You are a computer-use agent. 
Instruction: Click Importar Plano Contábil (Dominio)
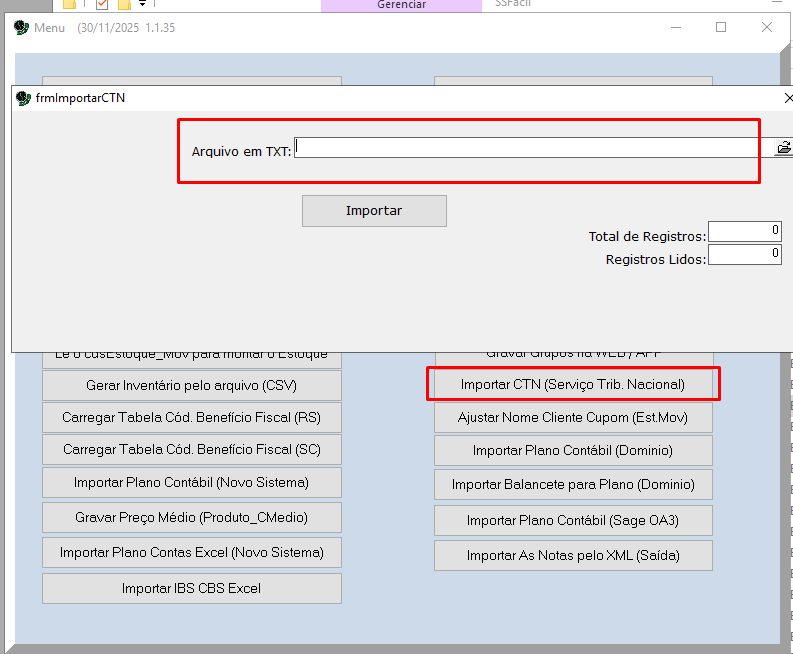pos(573,450)
